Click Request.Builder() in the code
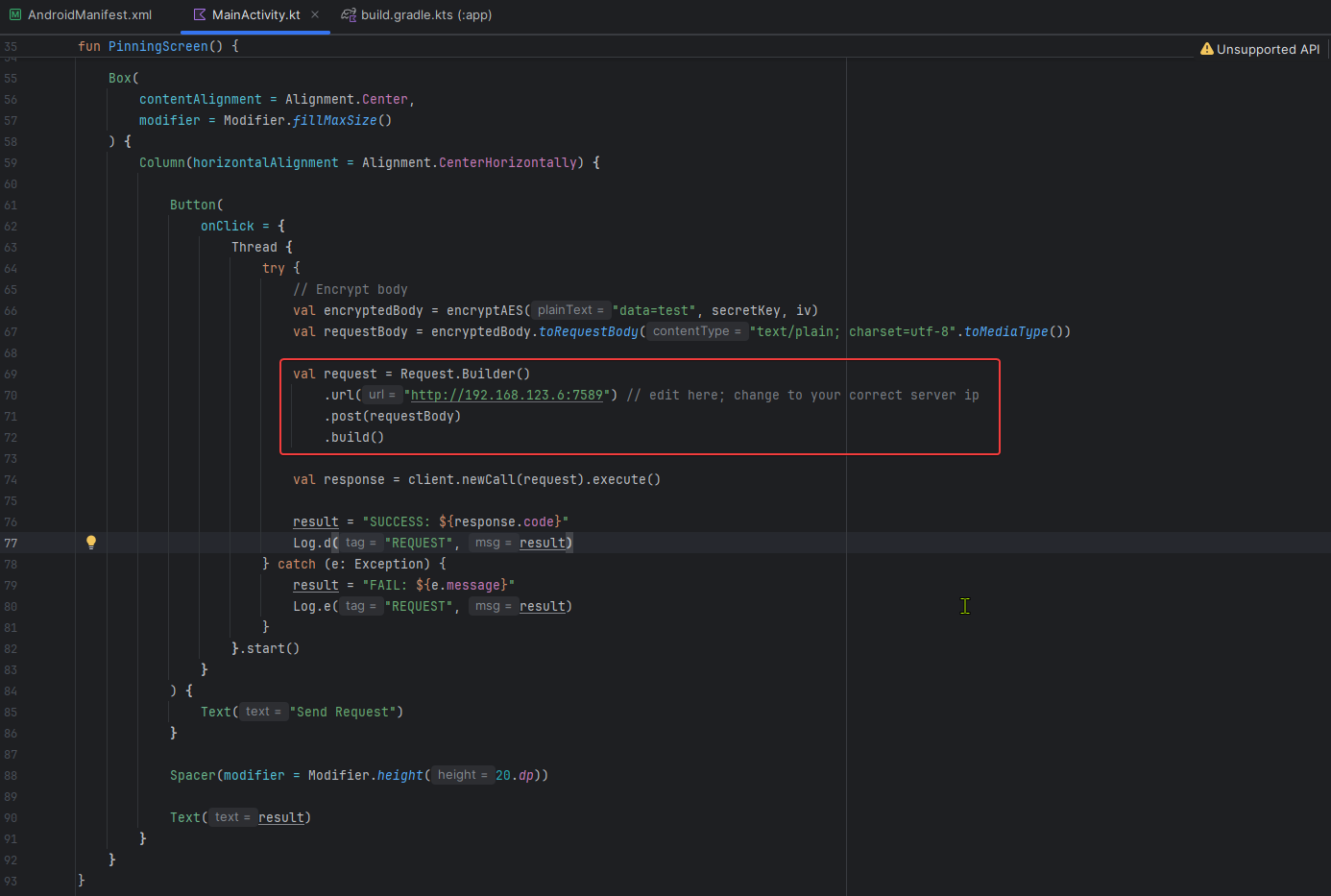 point(465,374)
